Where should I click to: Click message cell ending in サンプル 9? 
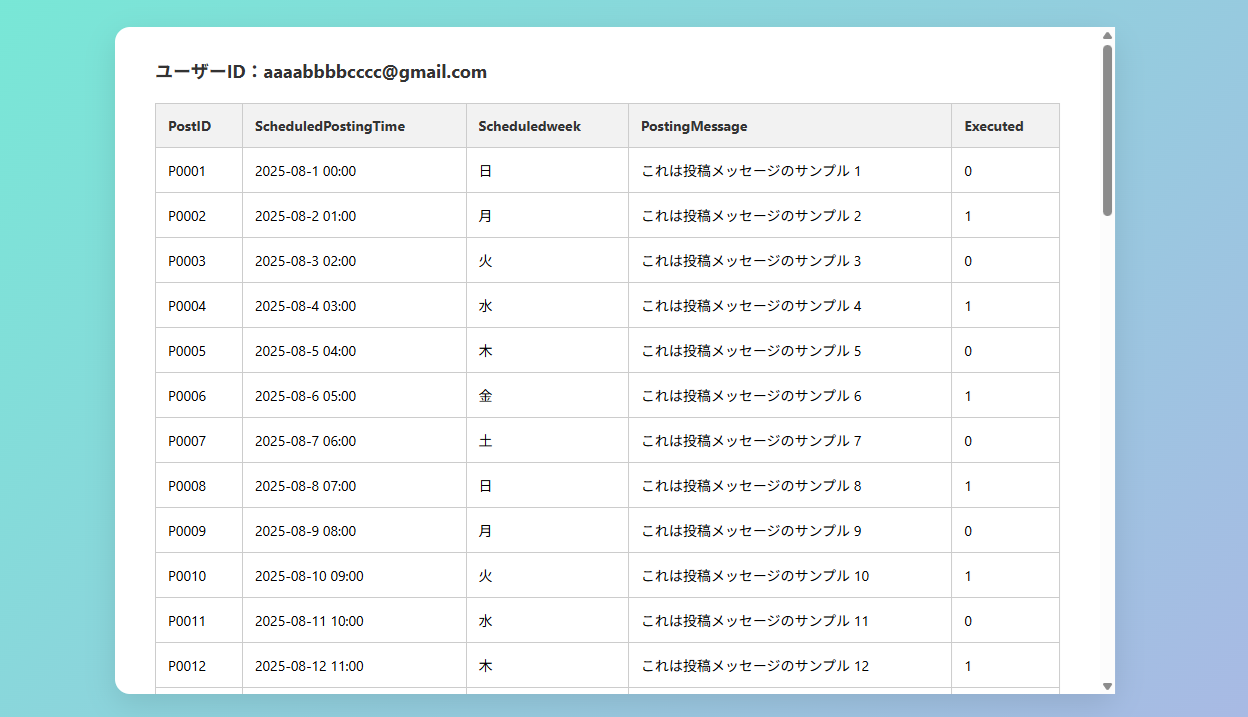pyautogui.click(x=790, y=531)
